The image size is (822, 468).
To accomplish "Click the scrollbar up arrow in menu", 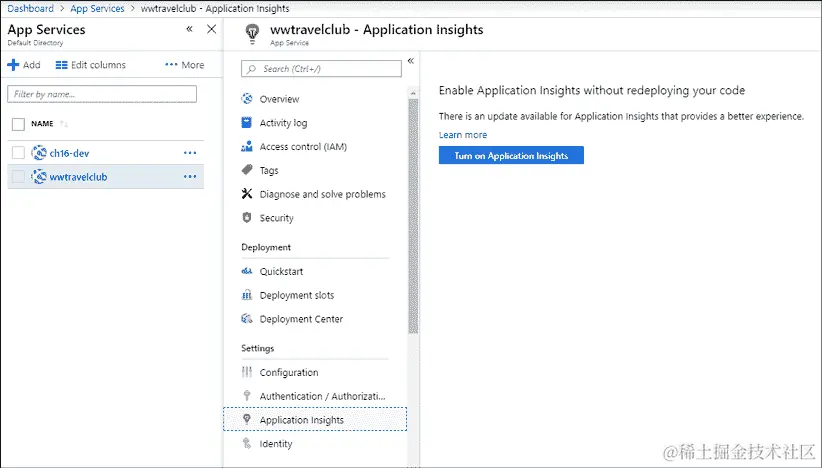I will (413, 93).
